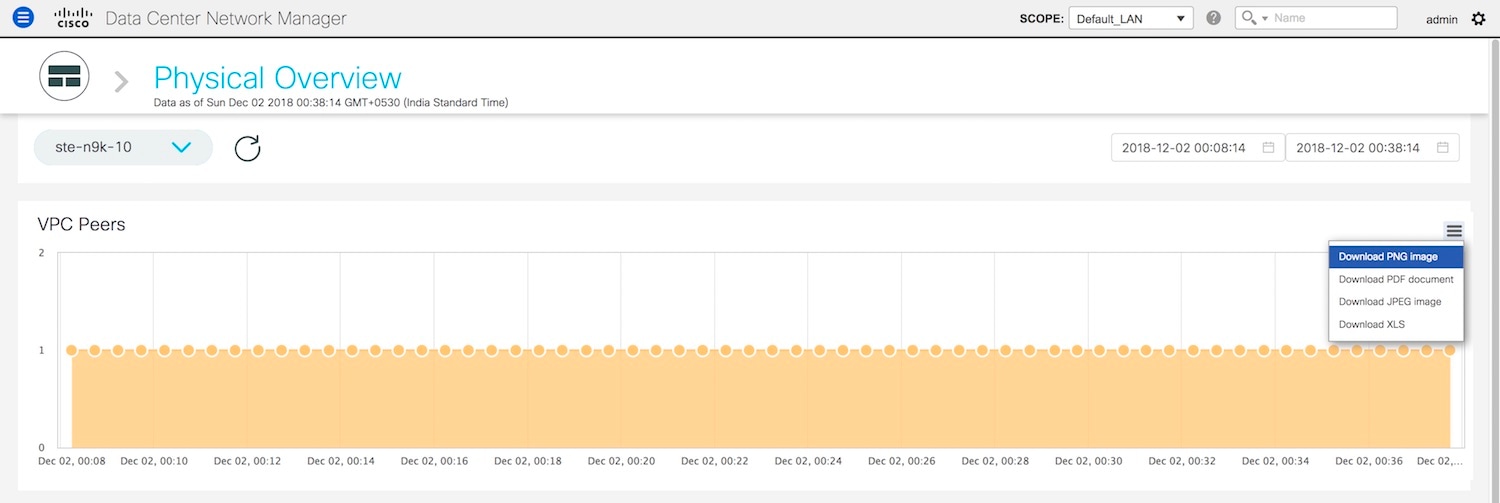Image resolution: width=1500 pixels, height=503 pixels.
Task: Click the Name search input field
Action: click(1332, 18)
